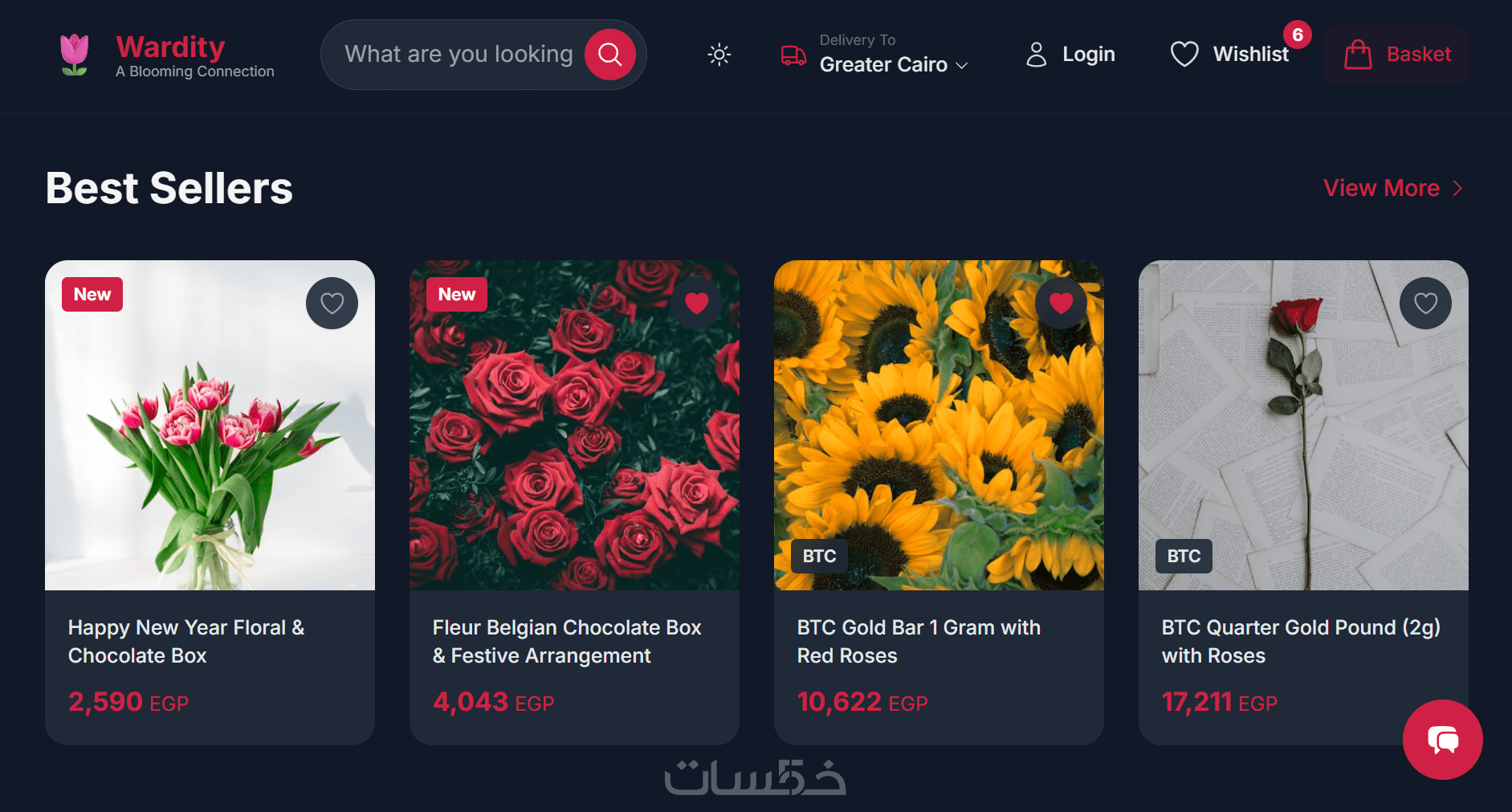Favorite the BTC Quarter Gold Pound item
This screenshot has width=1512, height=812.
tap(1425, 303)
